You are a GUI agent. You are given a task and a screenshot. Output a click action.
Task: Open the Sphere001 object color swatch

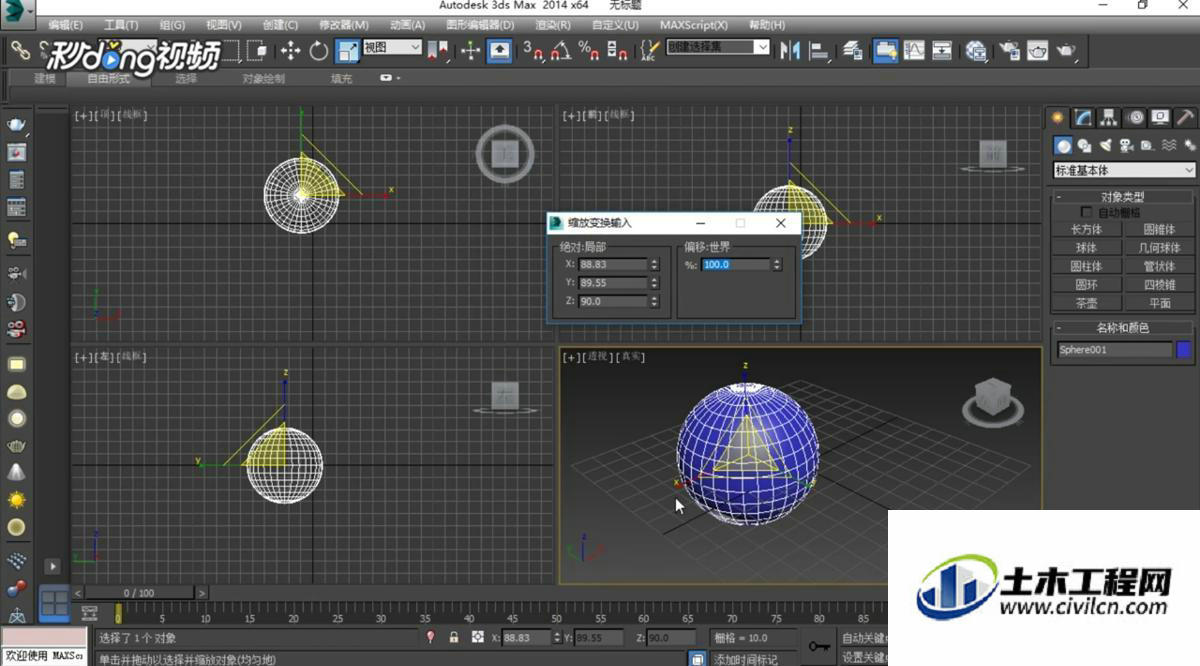[x=1184, y=350]
